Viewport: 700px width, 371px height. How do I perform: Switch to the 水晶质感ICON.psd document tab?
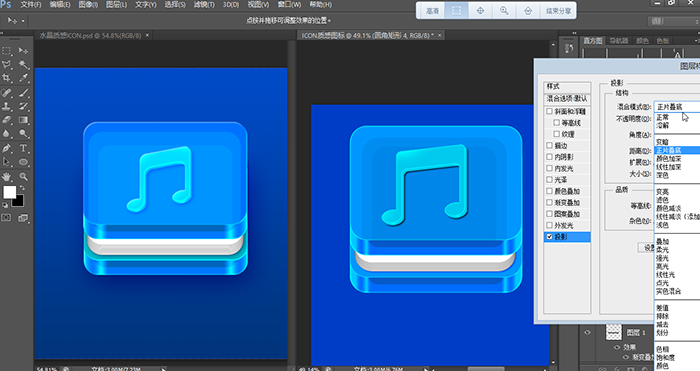tap(91, 35)
